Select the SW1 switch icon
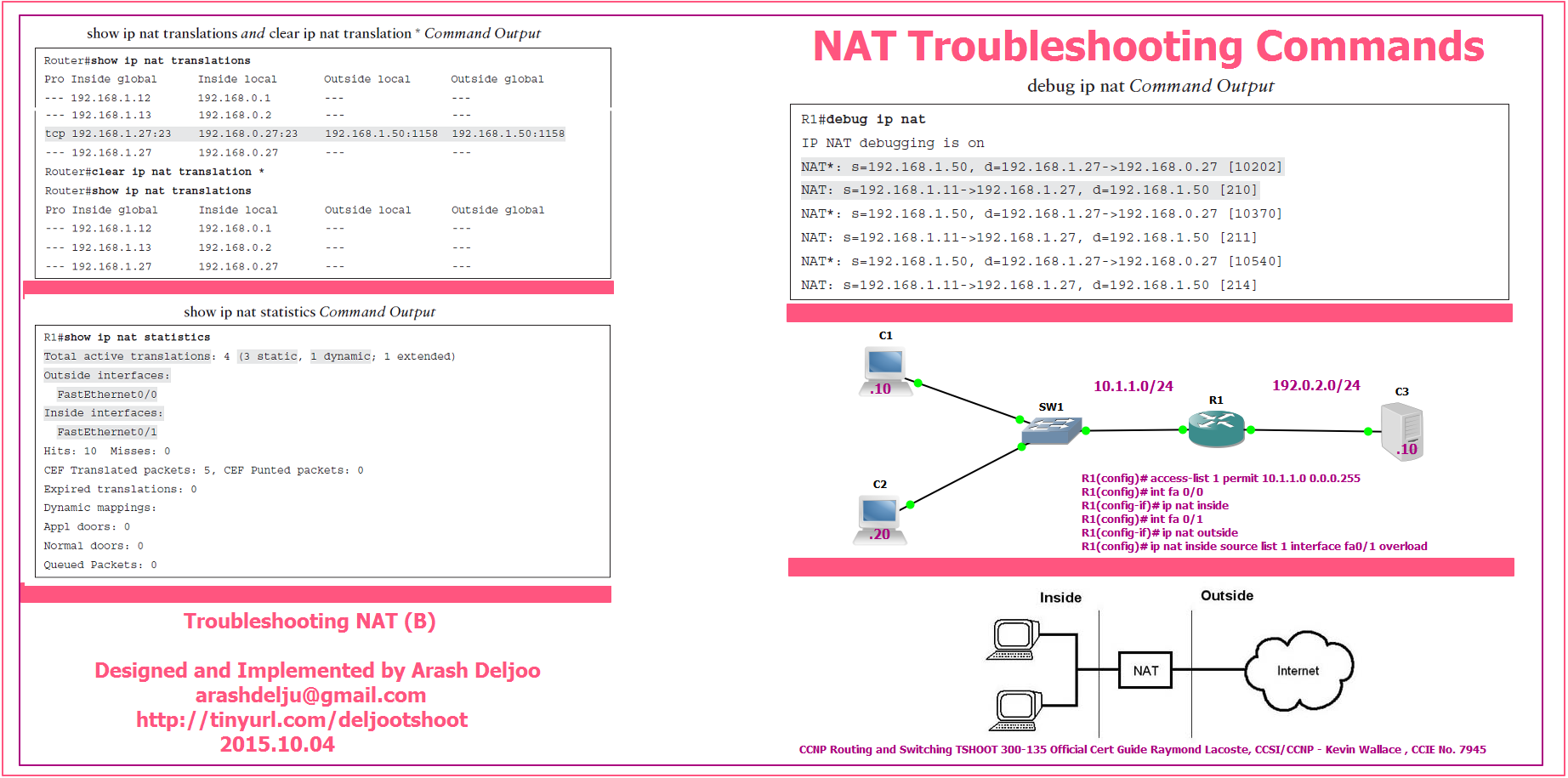The width and height of the screenshot is (1568, 778). click(x=1052, y=430)
